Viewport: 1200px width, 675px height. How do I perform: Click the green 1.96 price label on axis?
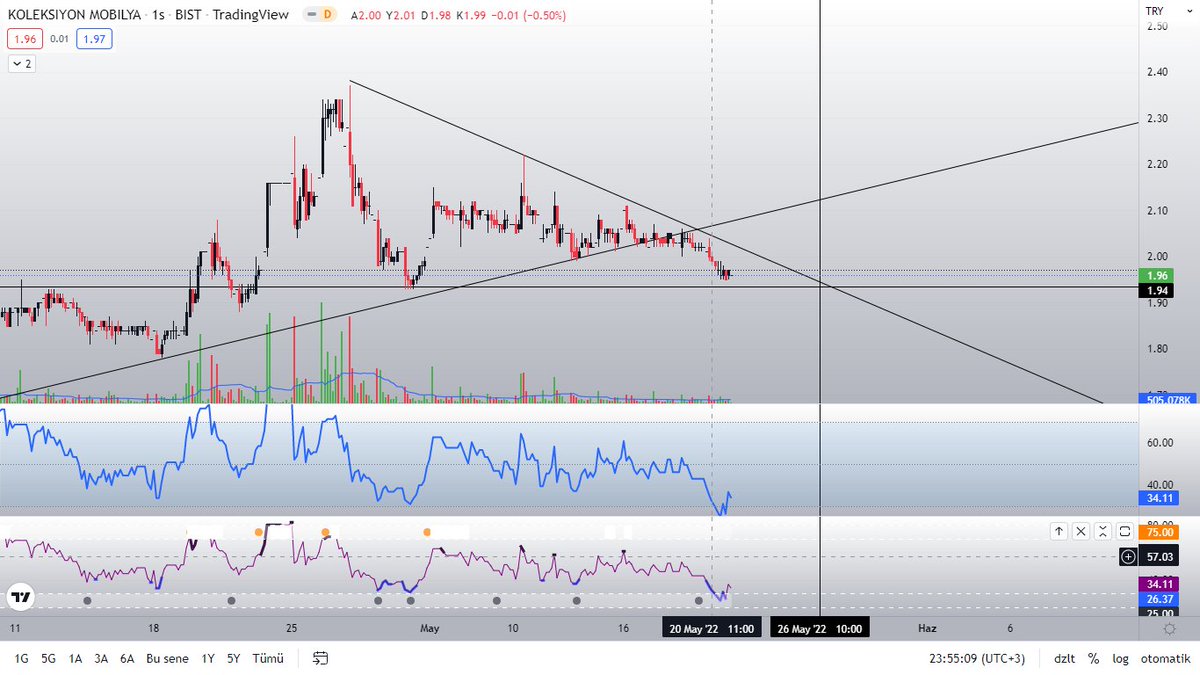point(1158,275)
